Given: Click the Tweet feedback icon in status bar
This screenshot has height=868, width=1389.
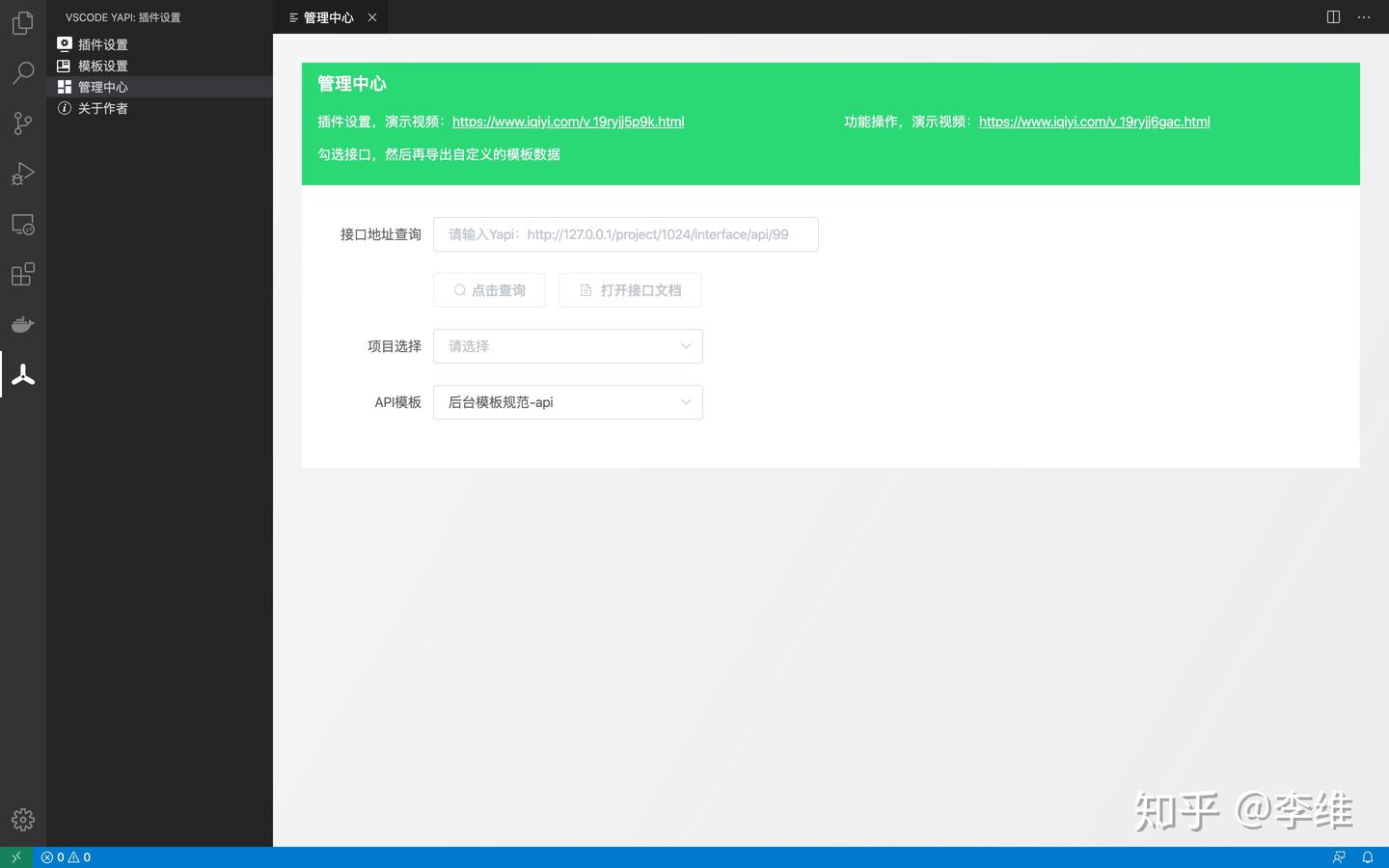Looking at the screenshot, I should 1339,856.
